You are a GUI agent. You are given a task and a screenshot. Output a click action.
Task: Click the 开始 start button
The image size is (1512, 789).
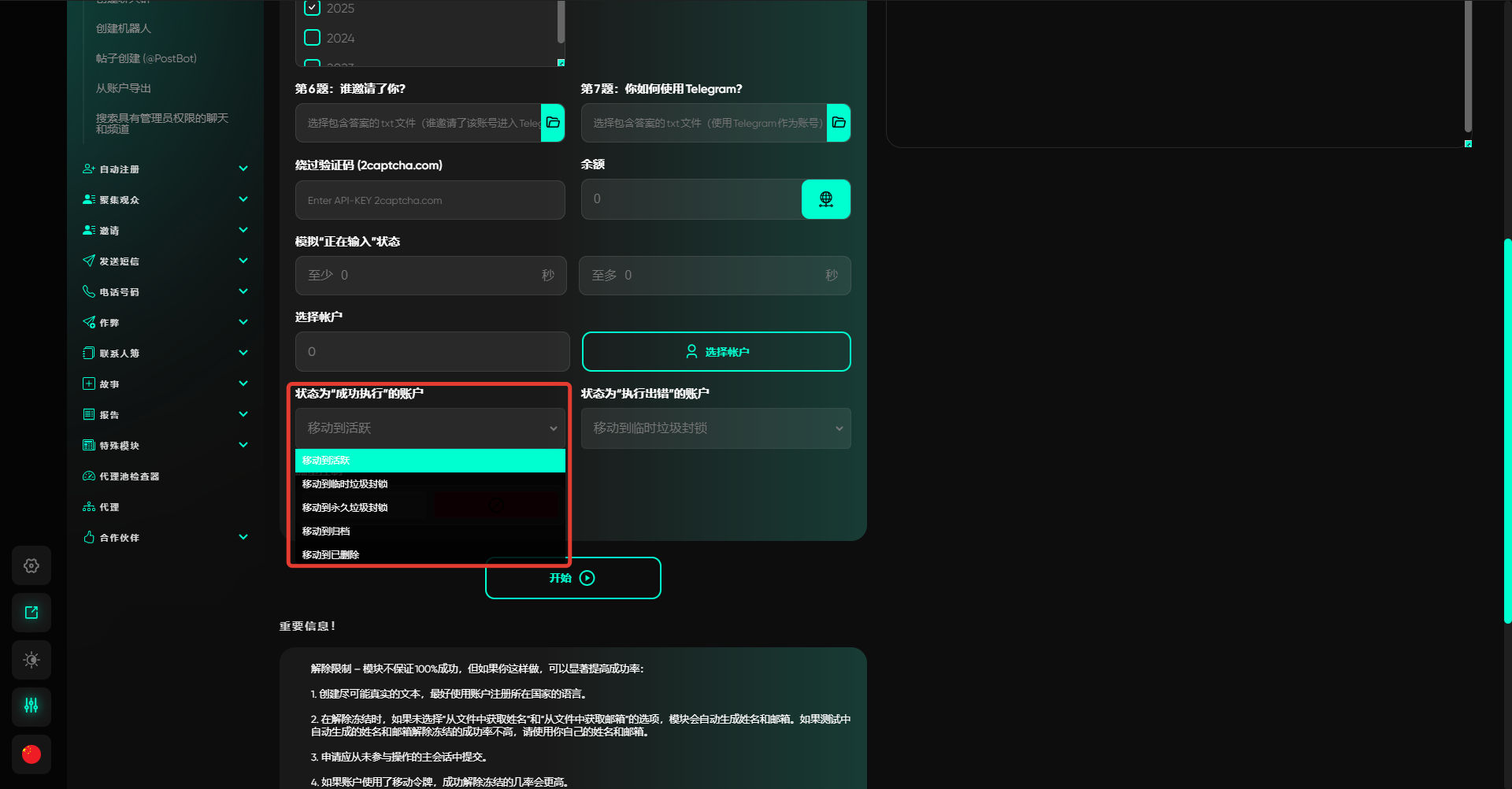[573, 578]
